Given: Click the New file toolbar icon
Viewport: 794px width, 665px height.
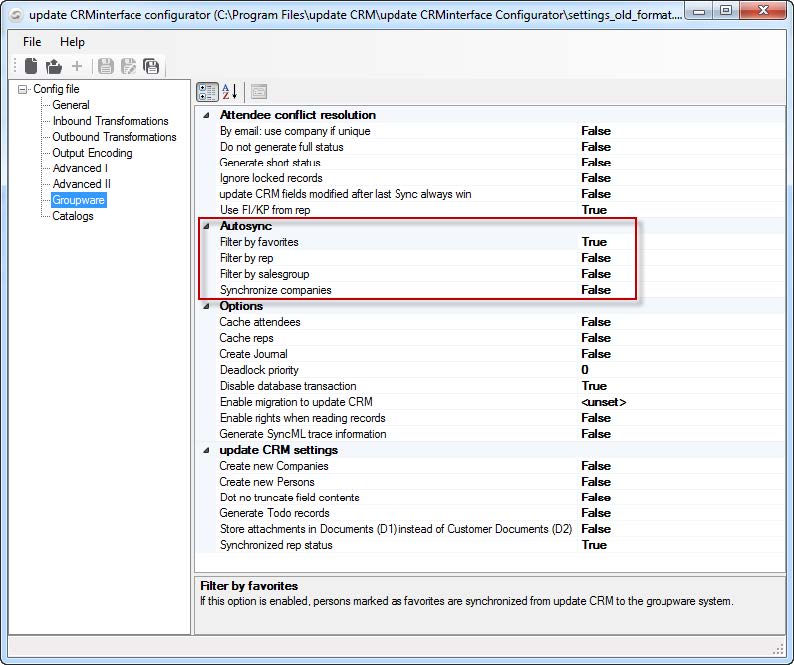Looking at the screenshot, I should [31, 66].
